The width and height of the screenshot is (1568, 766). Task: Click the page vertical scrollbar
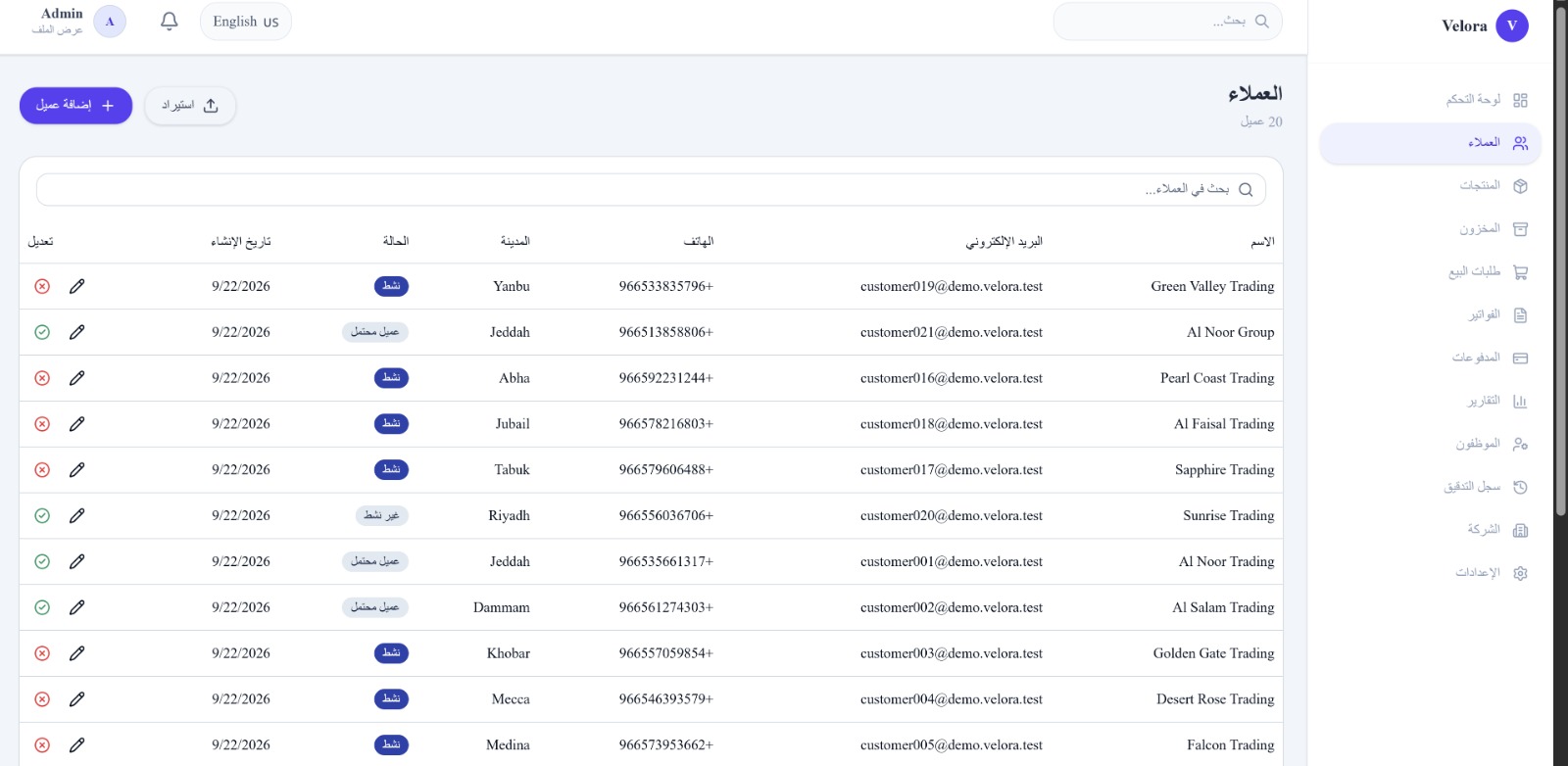(x=1560, y=260)
